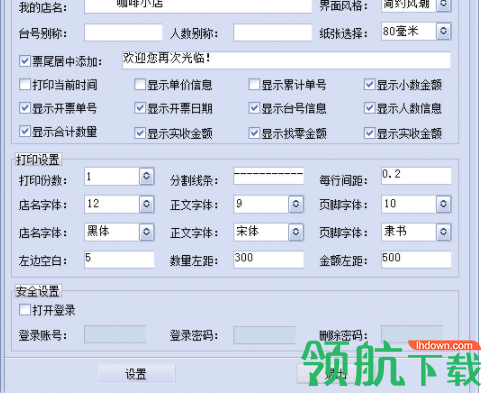
Task: Click the 打印设置 group title
Action: (x=38, y=159)
